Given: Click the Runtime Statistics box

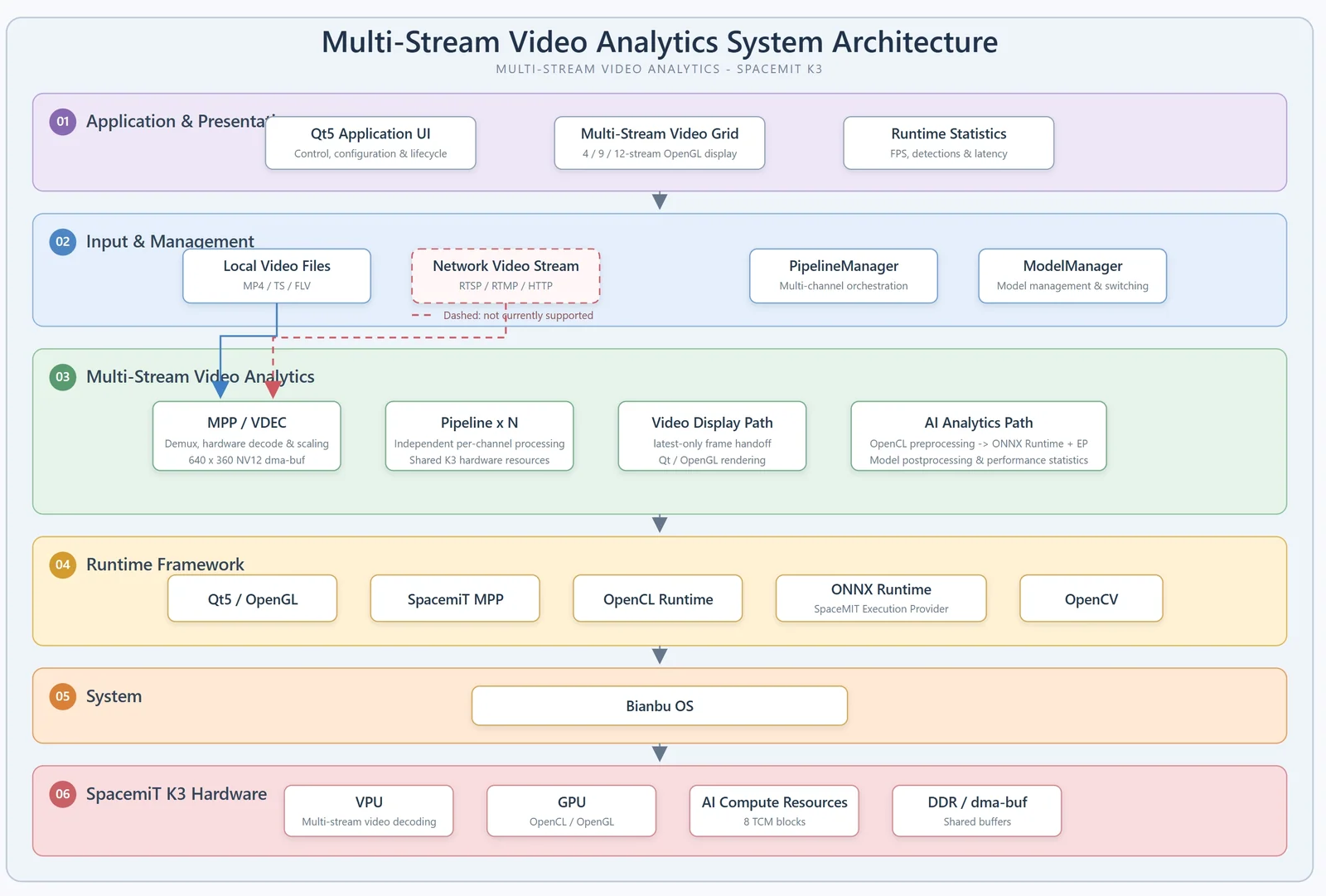Looking at the screenshot, I should pos(949,143).
